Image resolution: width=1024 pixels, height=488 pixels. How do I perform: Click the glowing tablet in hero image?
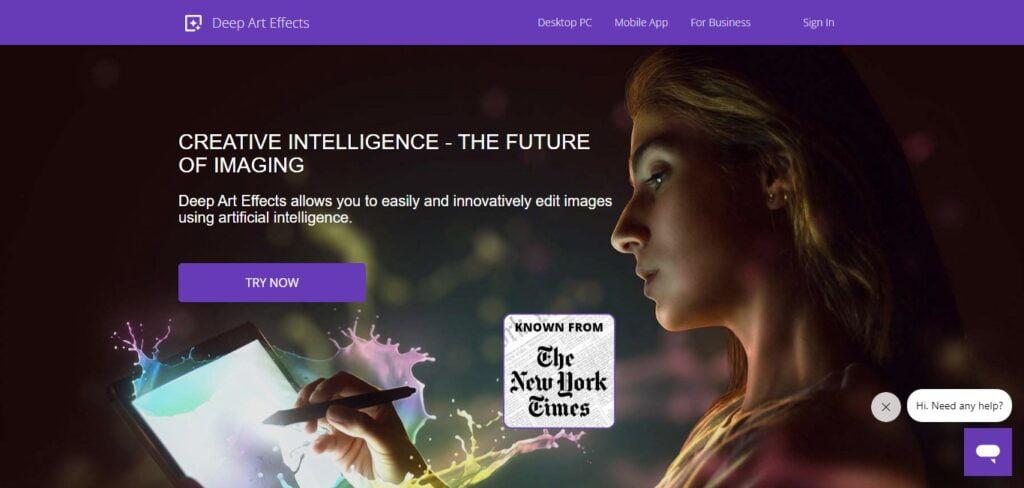pyautogui.click(x=216, y=412)
